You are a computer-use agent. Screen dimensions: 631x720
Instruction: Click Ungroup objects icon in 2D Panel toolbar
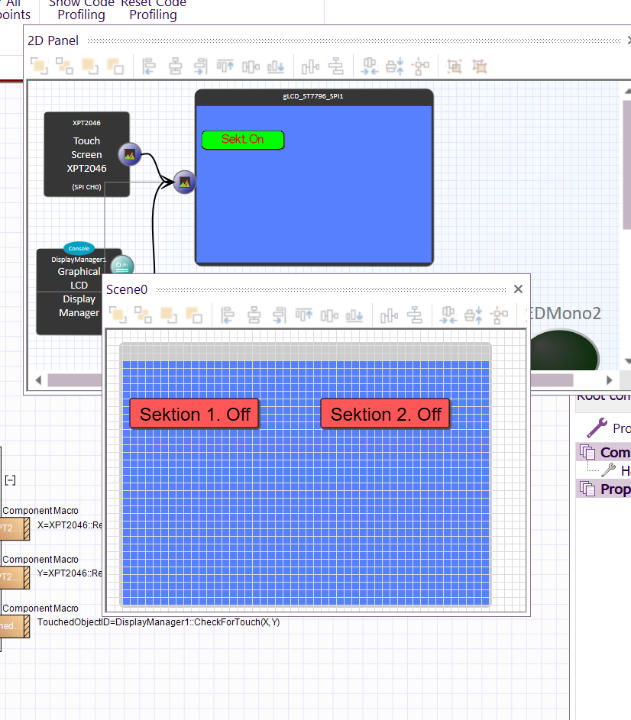480,67
